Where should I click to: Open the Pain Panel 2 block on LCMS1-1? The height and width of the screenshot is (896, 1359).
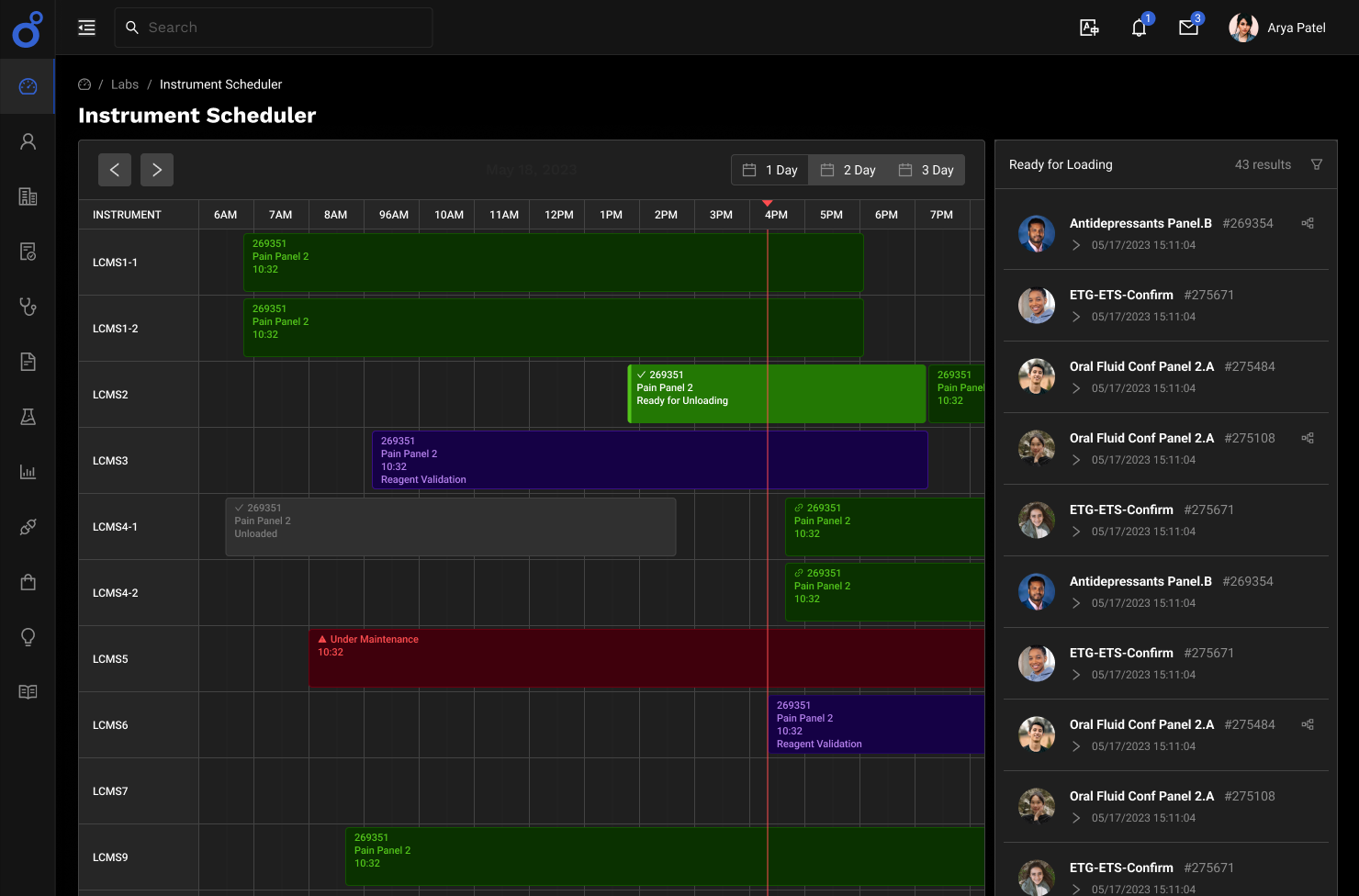[554, 263]
